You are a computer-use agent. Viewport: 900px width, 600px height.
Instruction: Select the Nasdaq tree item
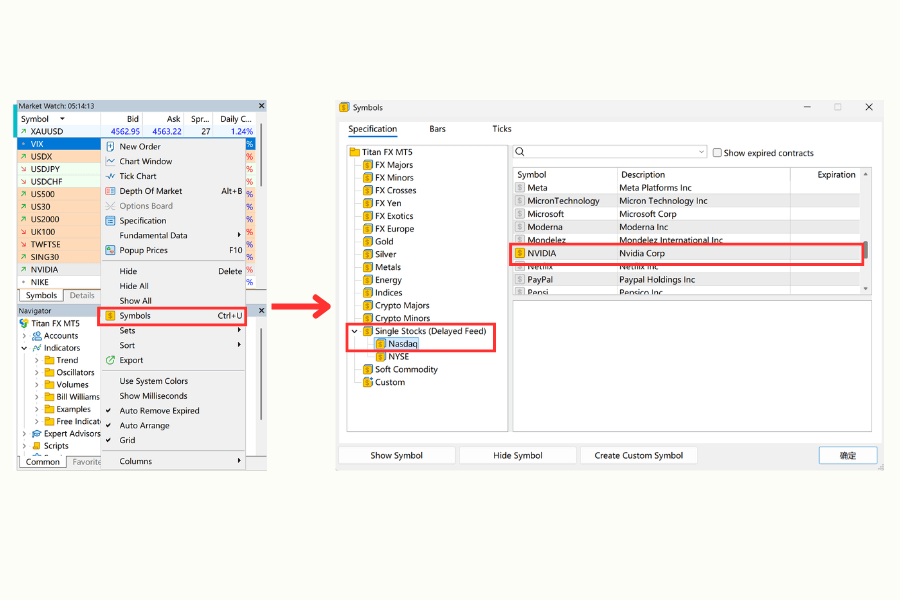click(x=402, y=344)
